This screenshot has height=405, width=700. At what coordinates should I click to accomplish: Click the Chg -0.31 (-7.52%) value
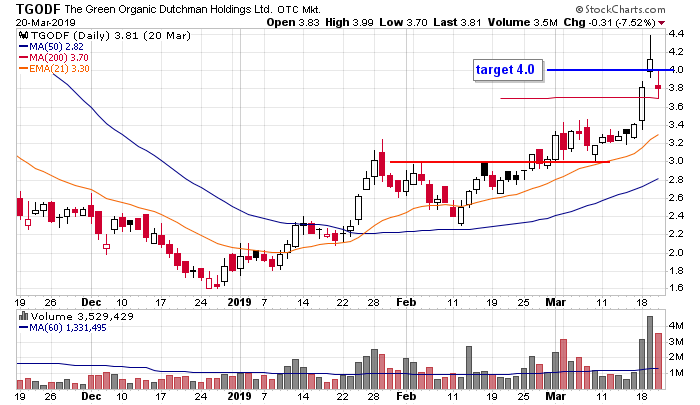tap(609, 22)
